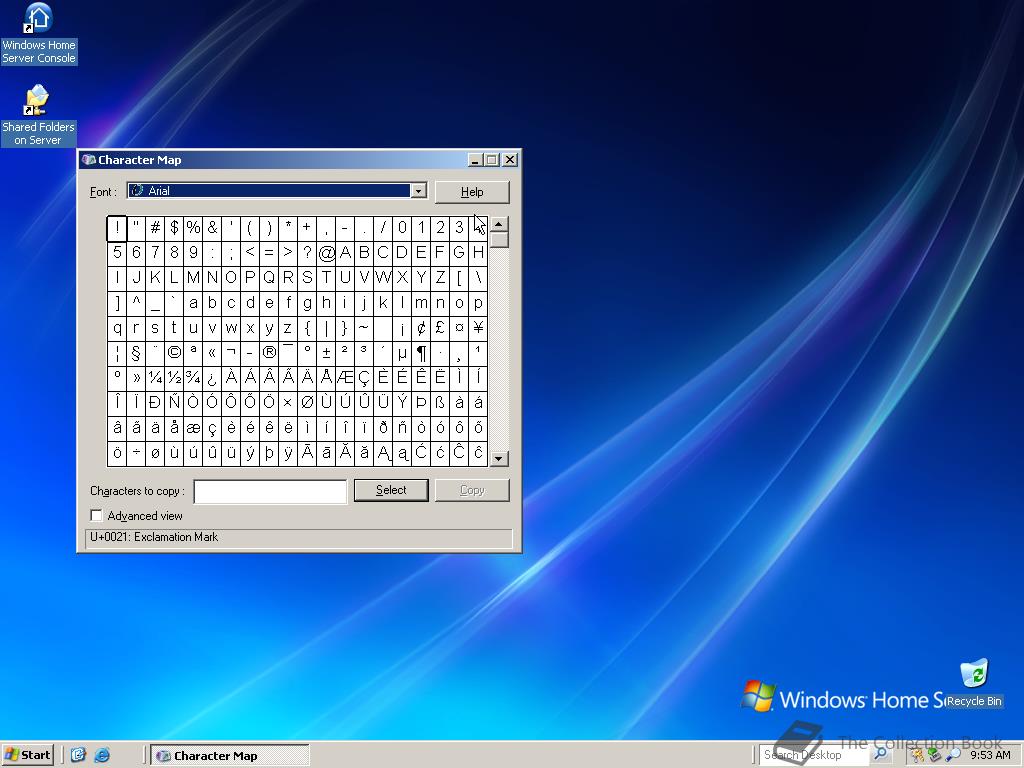This screenshot has width=1024, height=768.
Task: Click the Select button
Action: [391, 490]
